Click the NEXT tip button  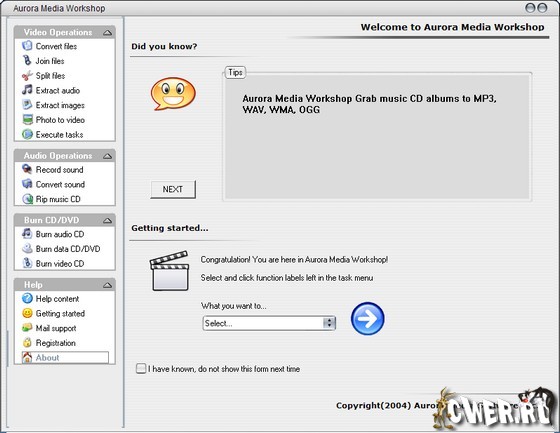click(173, 189)
